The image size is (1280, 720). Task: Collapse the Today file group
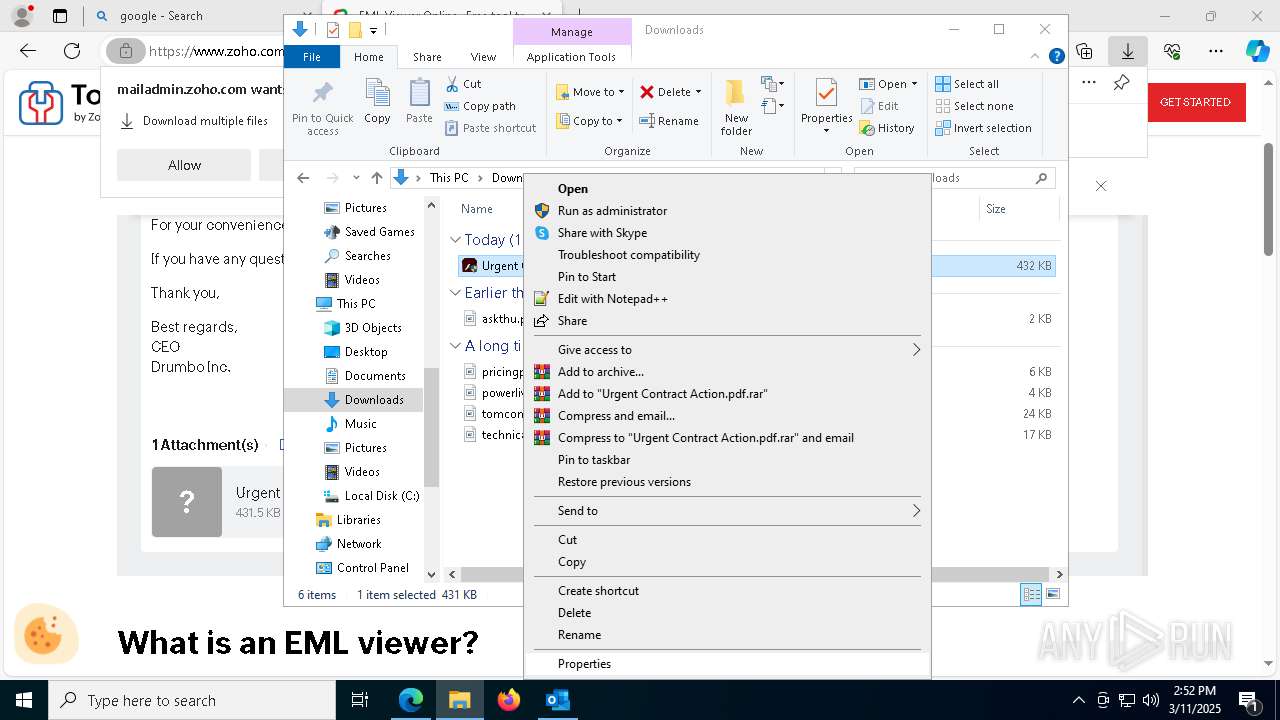(x=455, y=240)
